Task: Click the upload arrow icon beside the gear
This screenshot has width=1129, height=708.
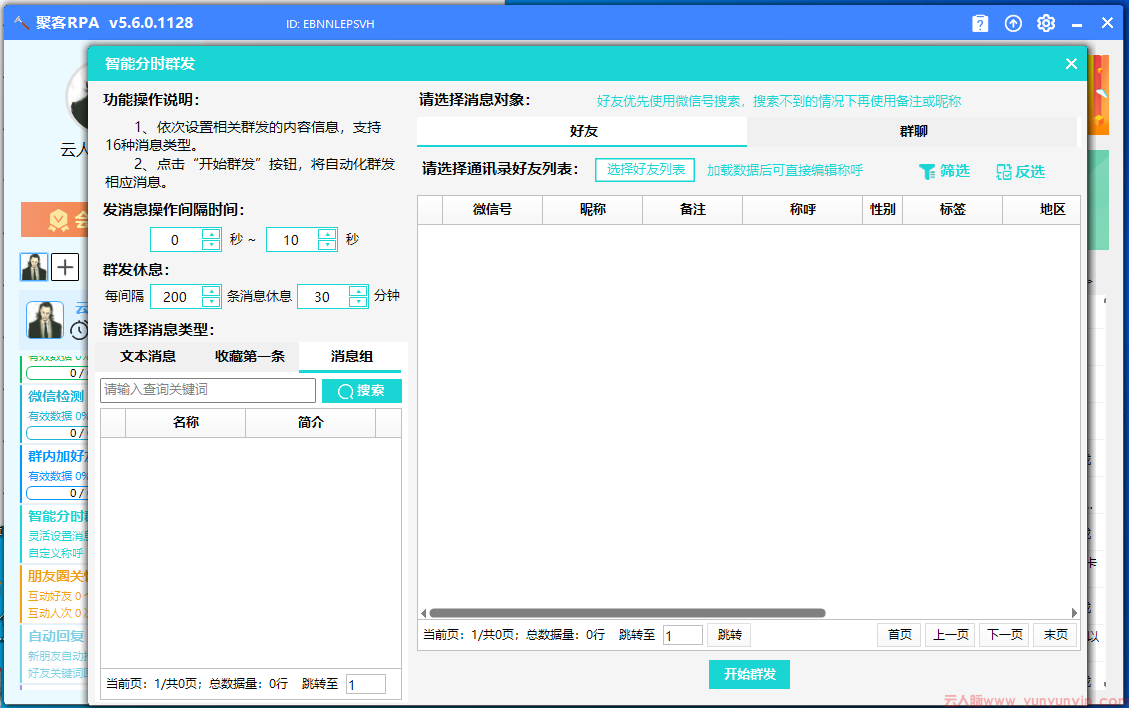Action: click(1012, 23)
